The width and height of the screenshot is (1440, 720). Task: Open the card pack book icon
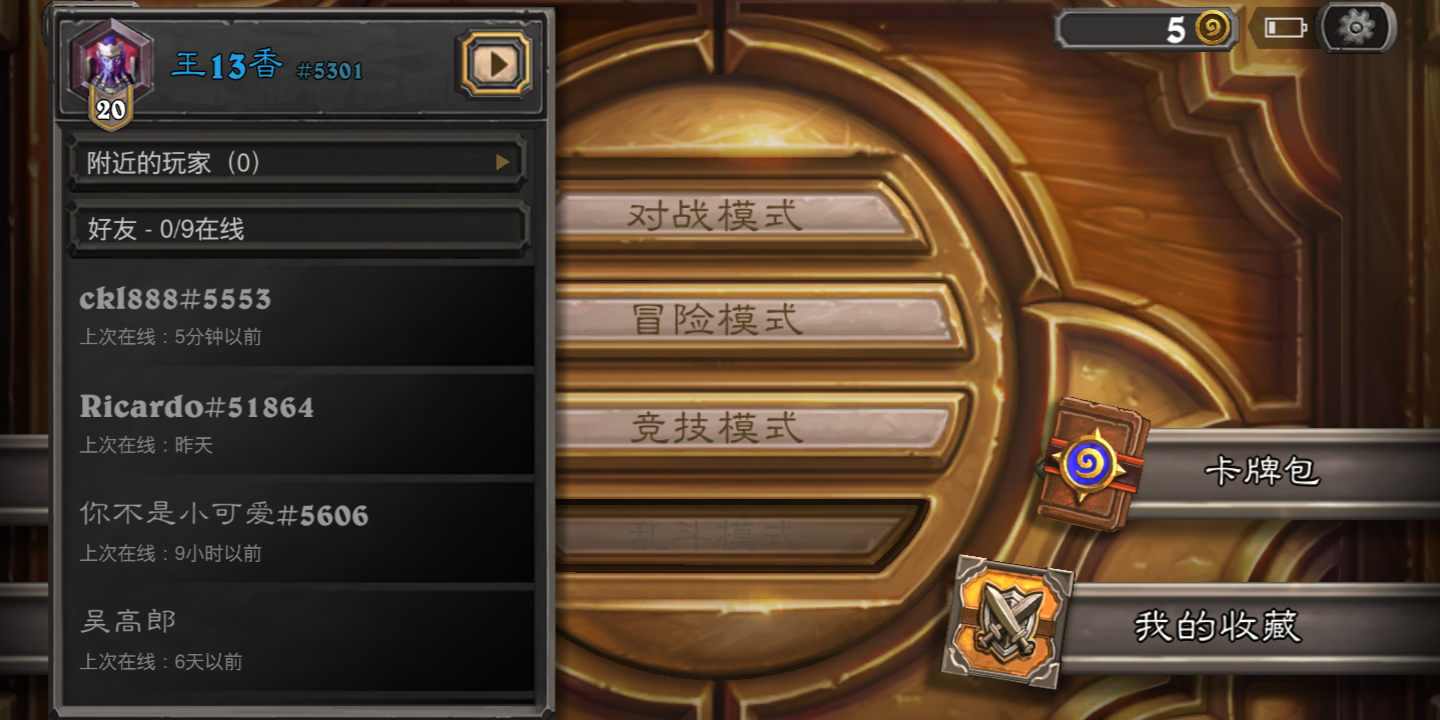1092,462
